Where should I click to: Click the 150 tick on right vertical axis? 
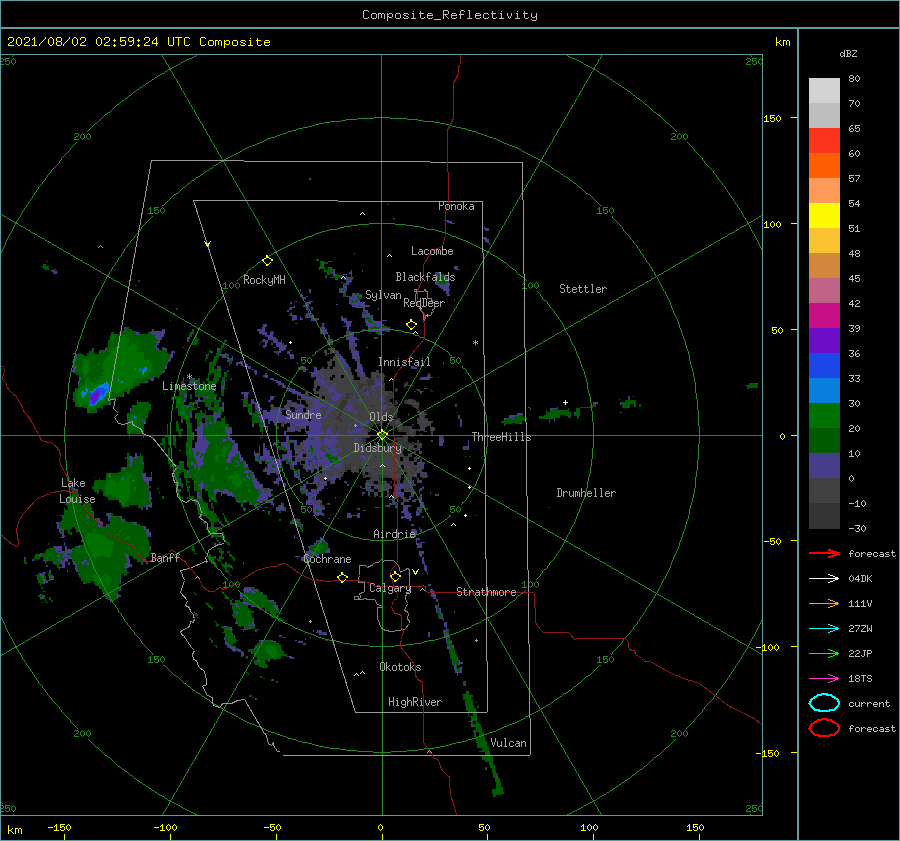tap(773, 118)
